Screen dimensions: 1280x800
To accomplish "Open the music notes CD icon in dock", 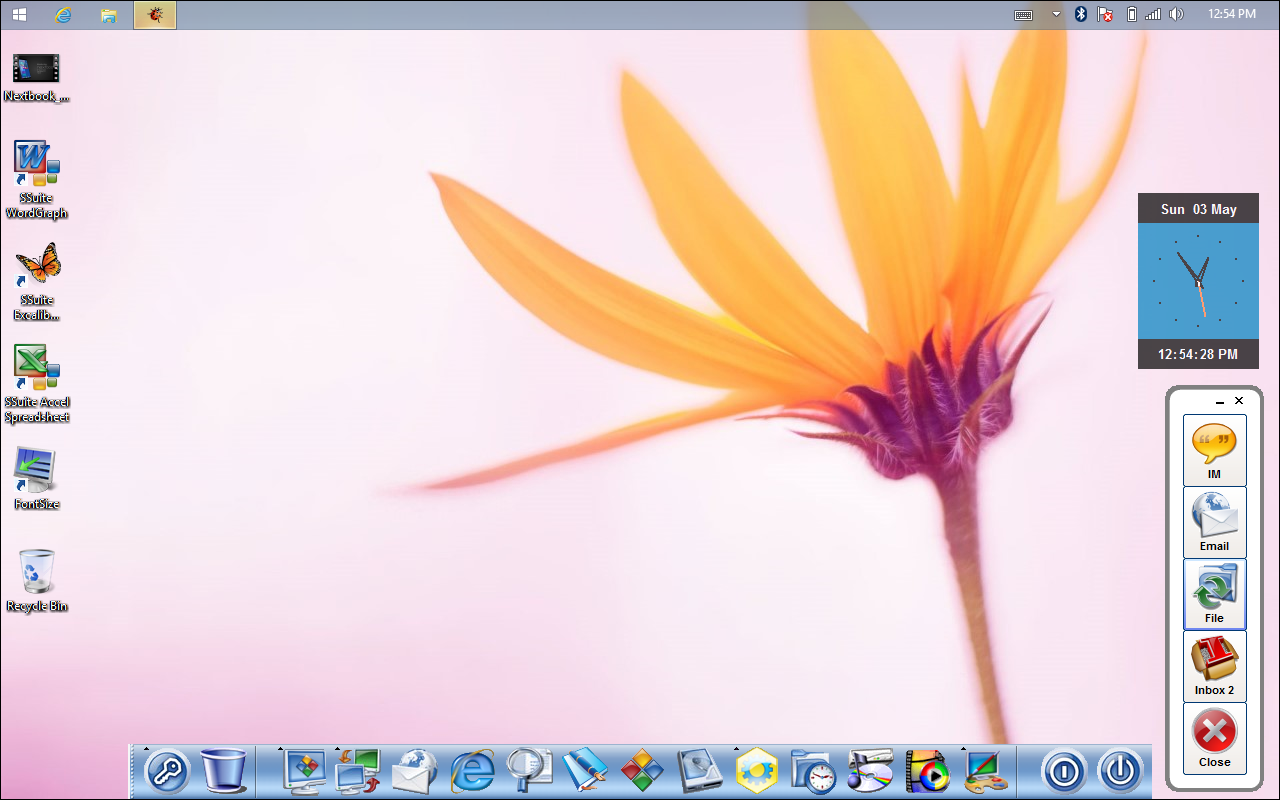I will click(x=869, y=771).
